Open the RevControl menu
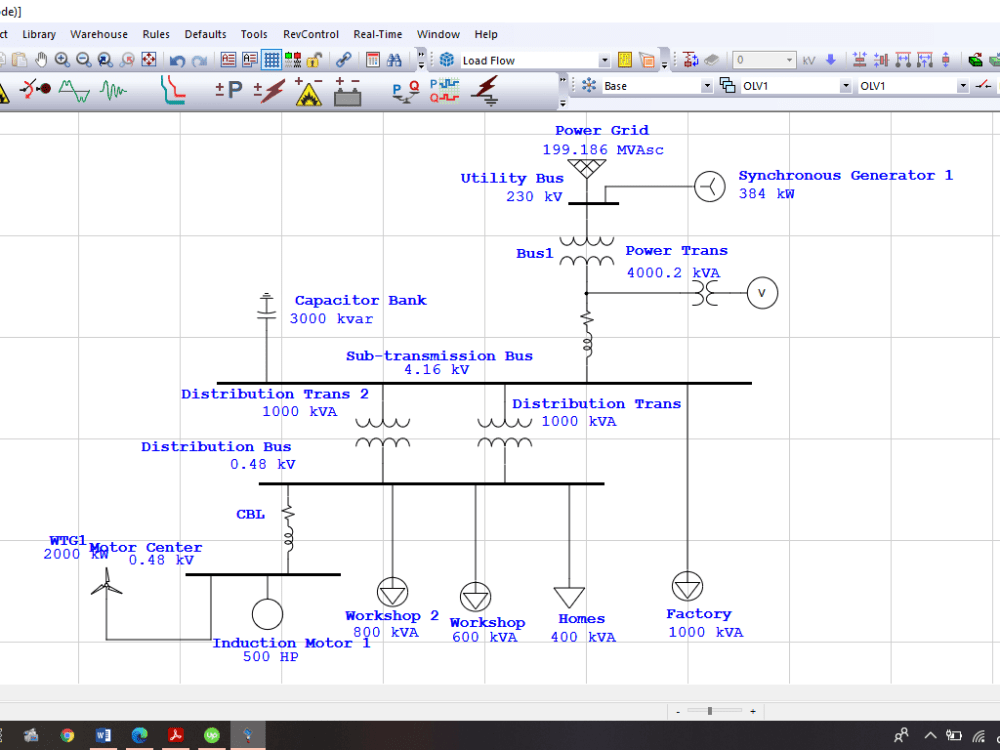Screen dimensions: 1000x750 311,34
